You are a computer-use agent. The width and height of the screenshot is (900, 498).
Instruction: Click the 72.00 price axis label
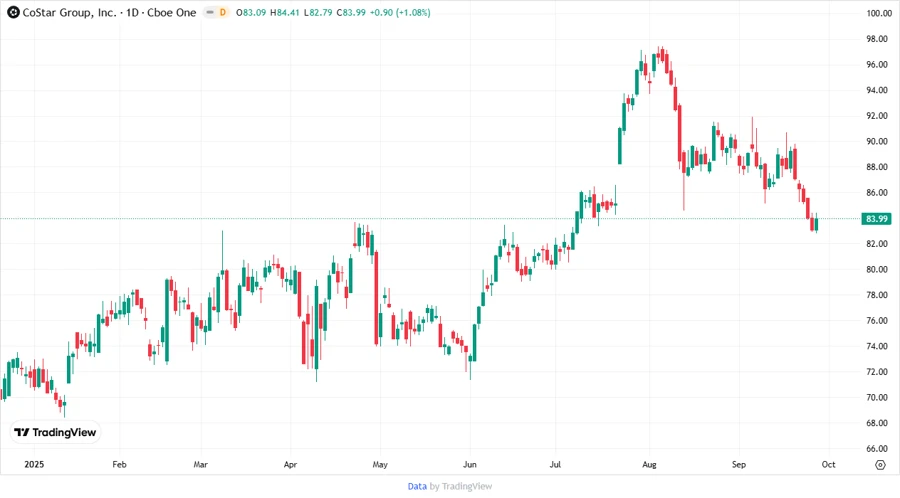pos(876,372)
